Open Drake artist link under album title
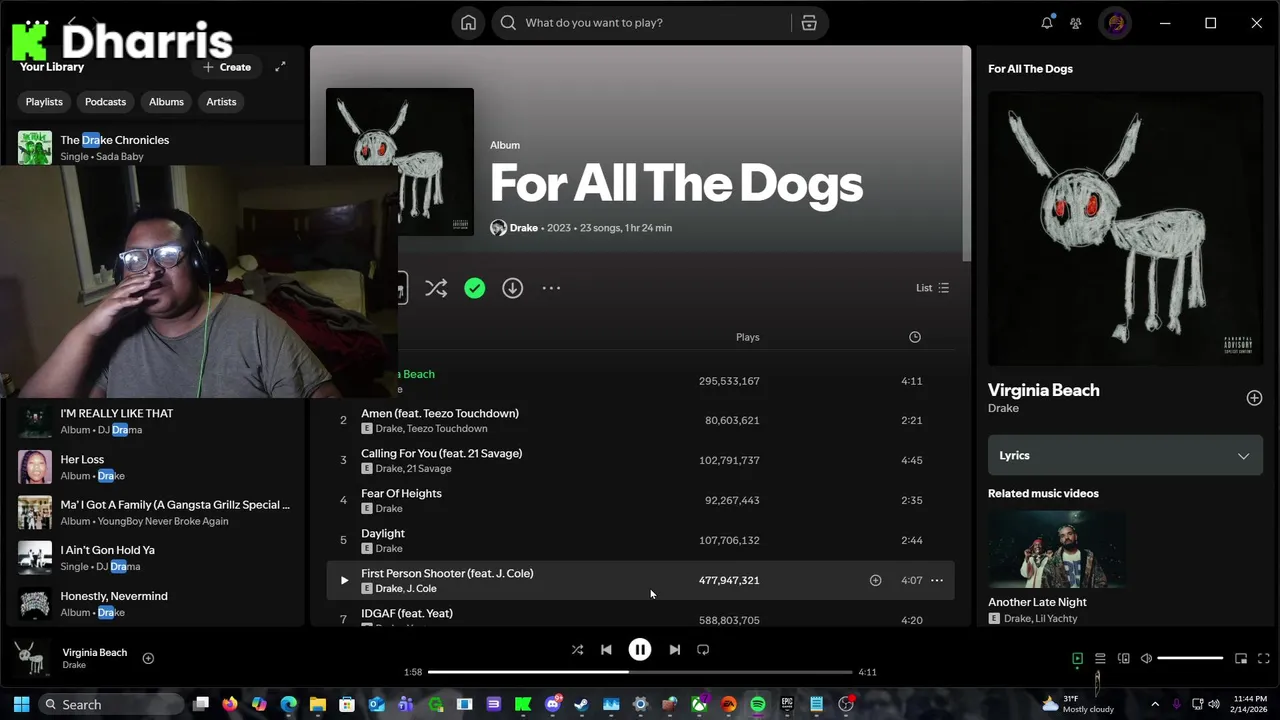The width and height of the screenshot is (1280, 720). (x=524, y=228)
